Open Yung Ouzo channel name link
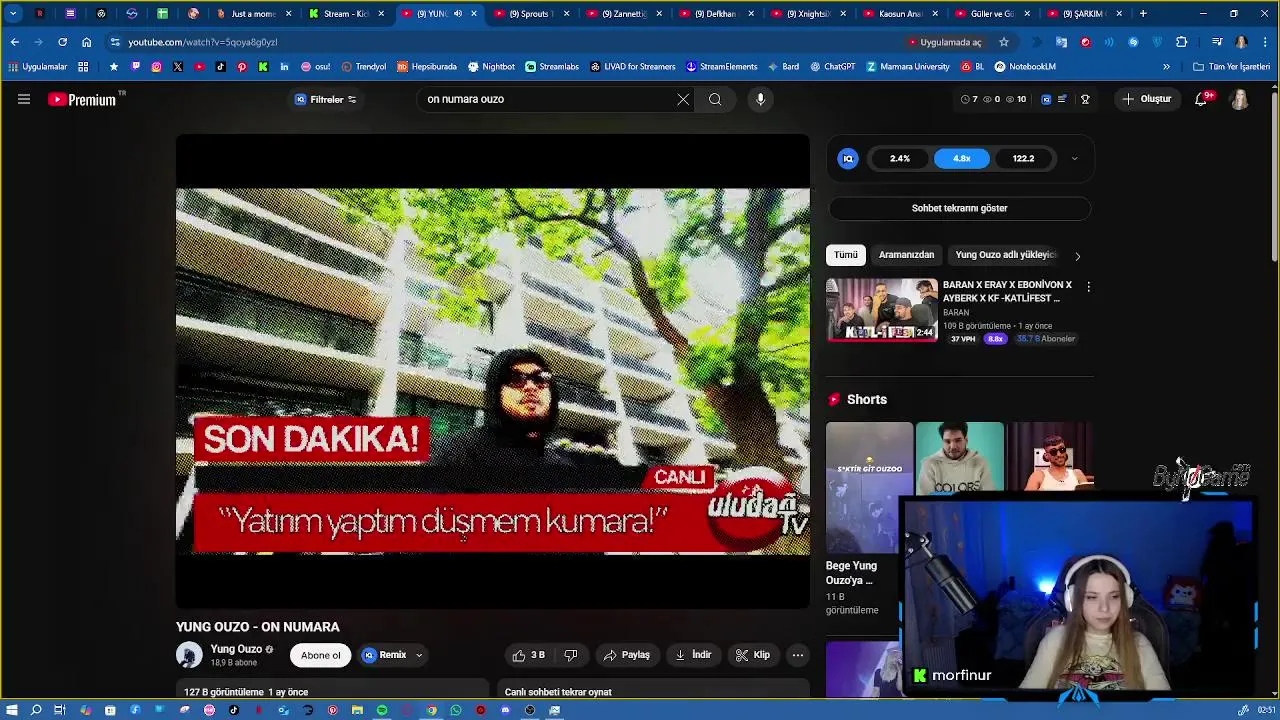Screen dimensions: 1280x720 (236, 649)
